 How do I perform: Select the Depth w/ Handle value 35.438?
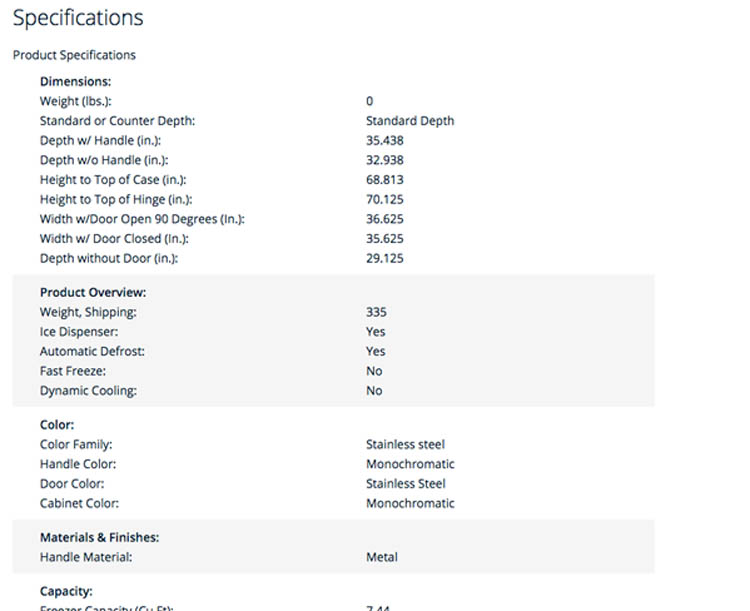[x=385, y=141]
